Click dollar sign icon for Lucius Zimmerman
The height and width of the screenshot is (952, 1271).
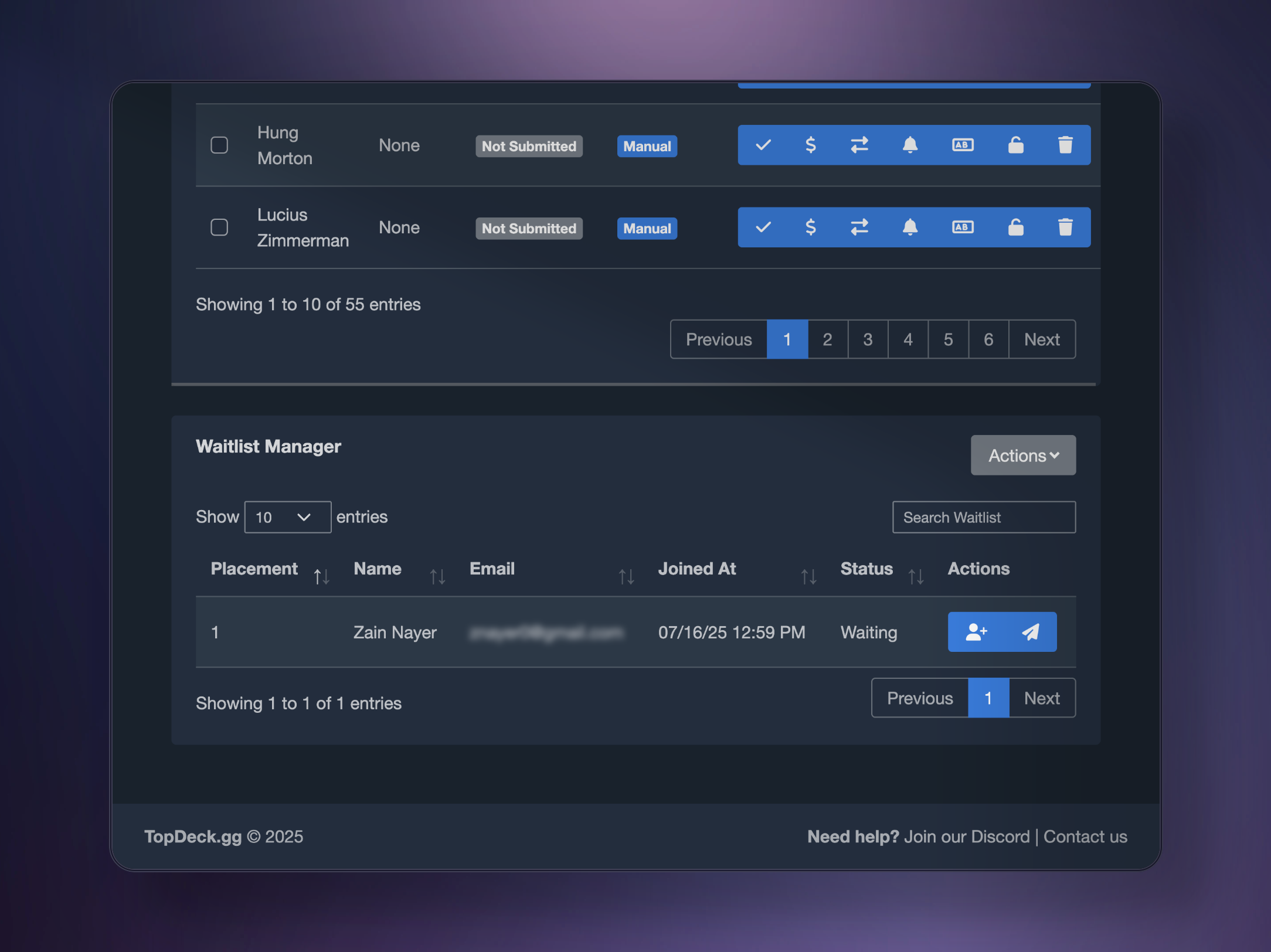[810, 227]
